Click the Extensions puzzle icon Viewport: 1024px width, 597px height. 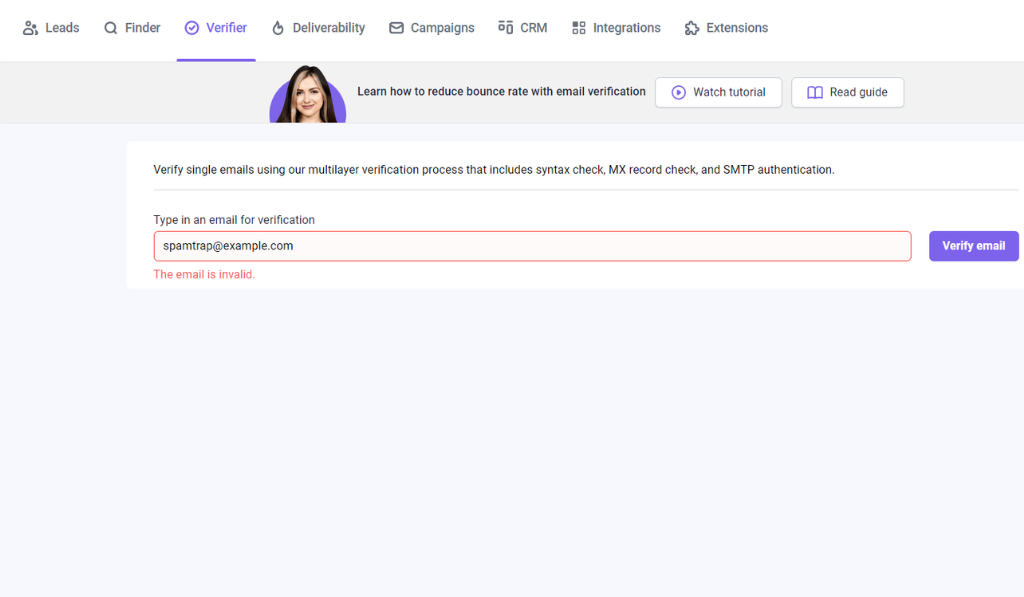(692, 28)
